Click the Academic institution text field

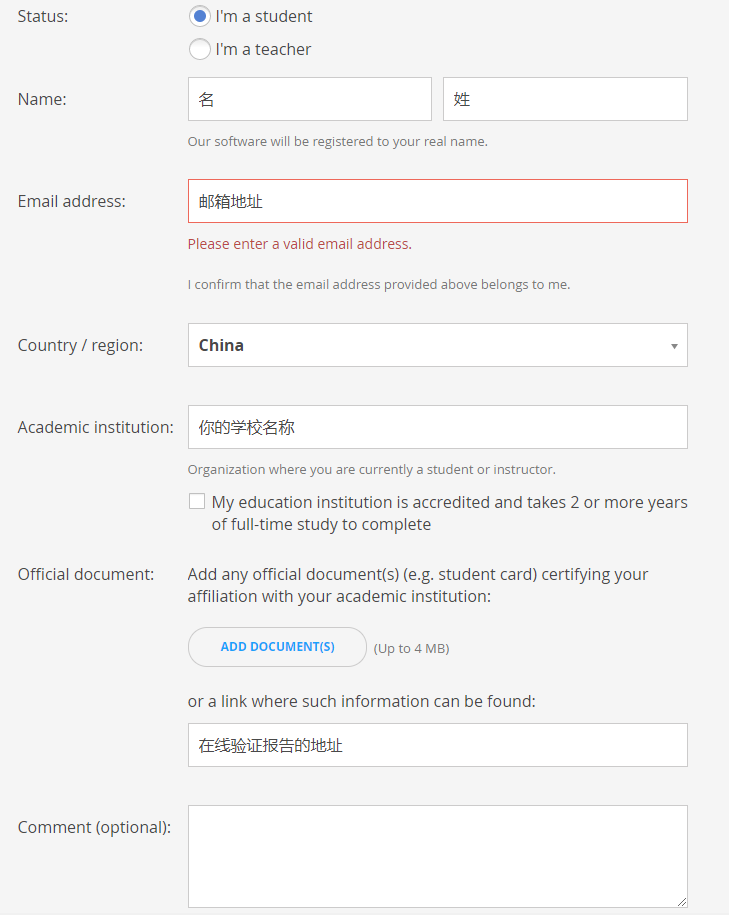point(437,427)
